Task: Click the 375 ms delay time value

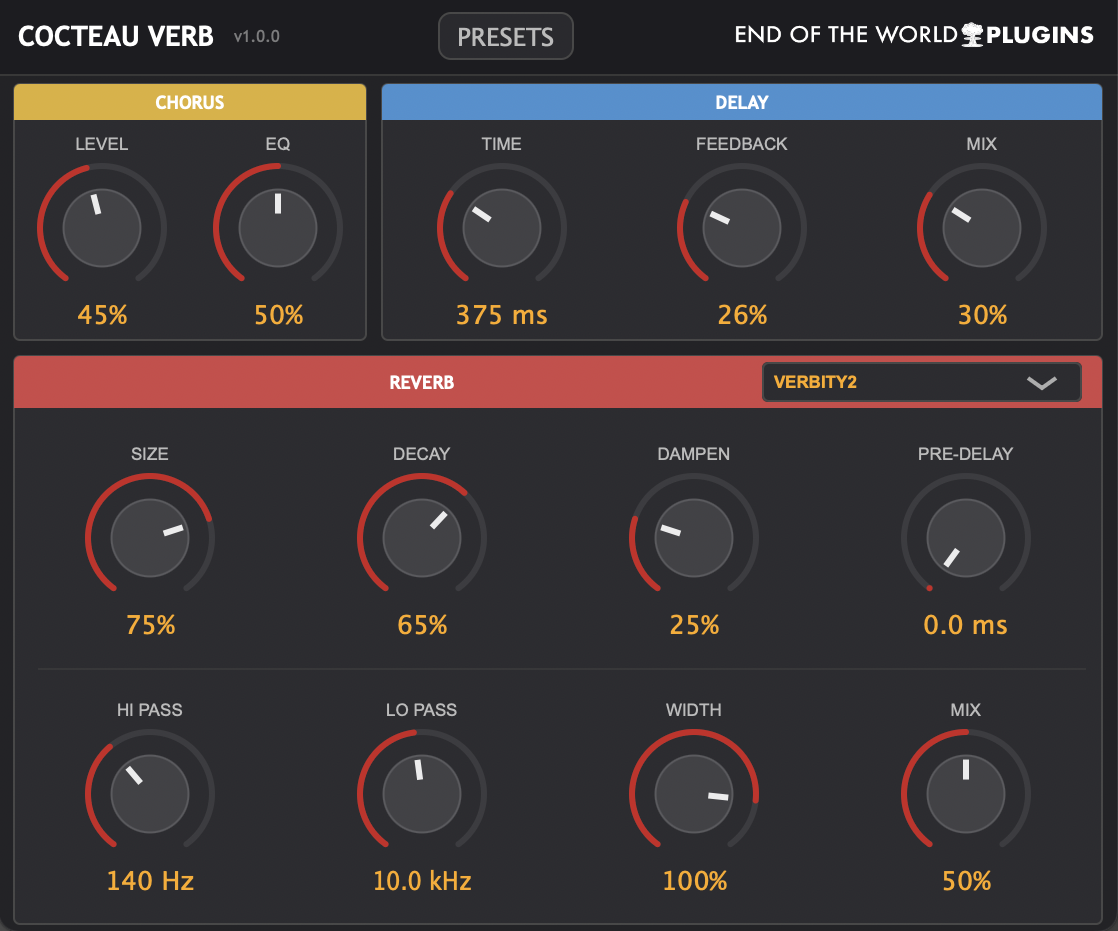Action: point(501,315)
